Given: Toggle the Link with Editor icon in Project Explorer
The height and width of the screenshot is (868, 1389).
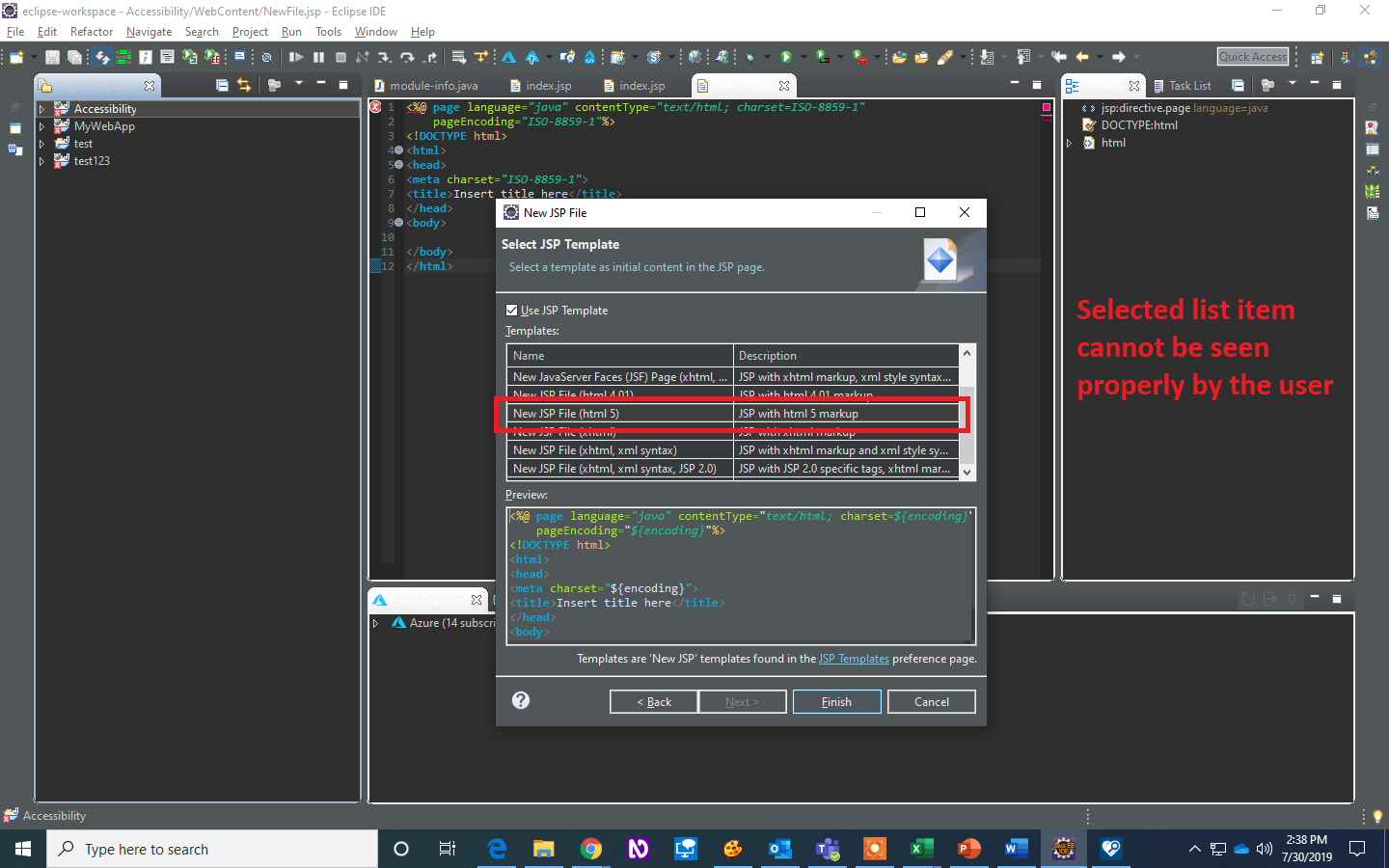Looking at the screenshot, I should (244, 85).
